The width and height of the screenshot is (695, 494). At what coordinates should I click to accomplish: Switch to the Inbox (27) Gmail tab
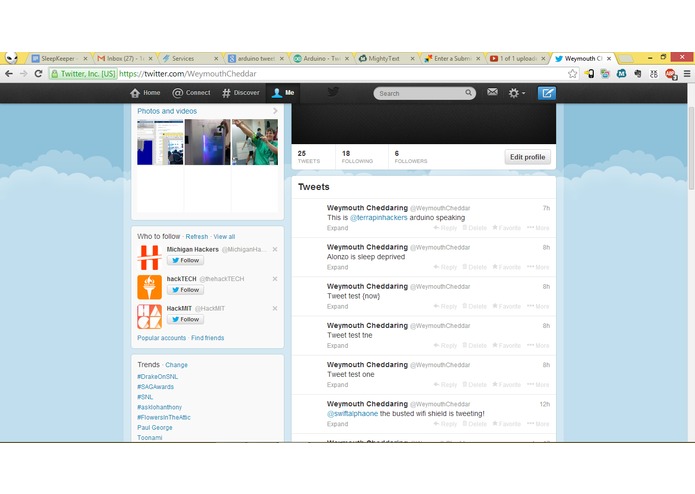pos(125,58)
